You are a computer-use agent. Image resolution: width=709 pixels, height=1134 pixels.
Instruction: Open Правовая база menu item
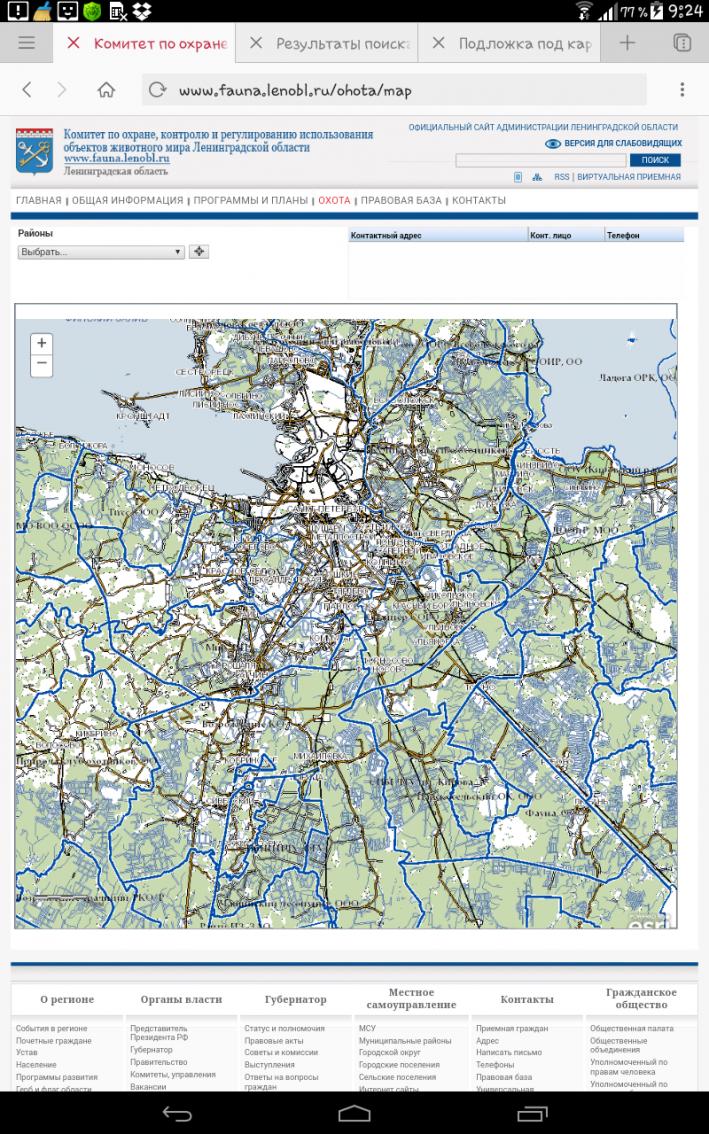point(400,201)
